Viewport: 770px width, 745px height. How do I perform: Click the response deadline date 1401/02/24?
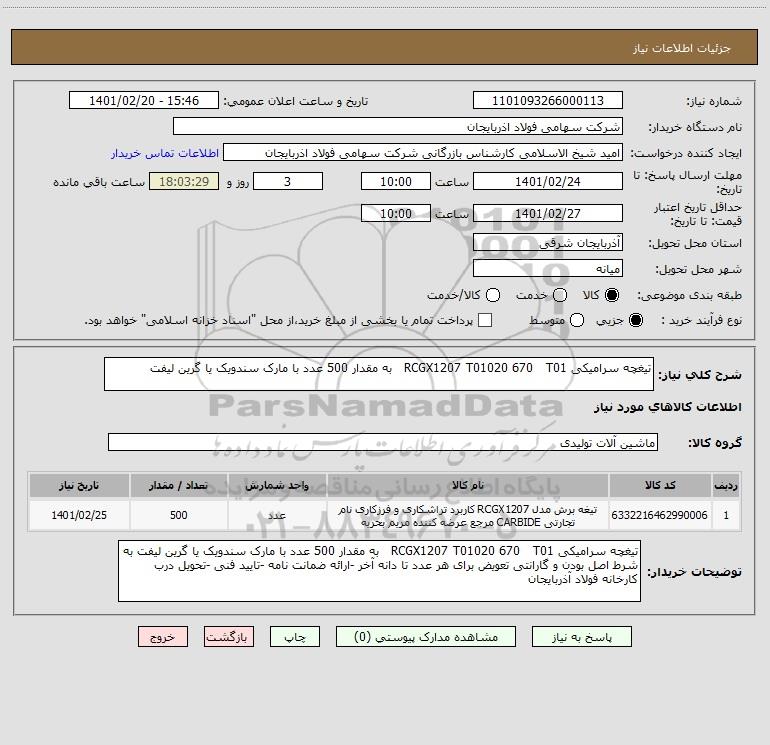click(x=548, y=181)
